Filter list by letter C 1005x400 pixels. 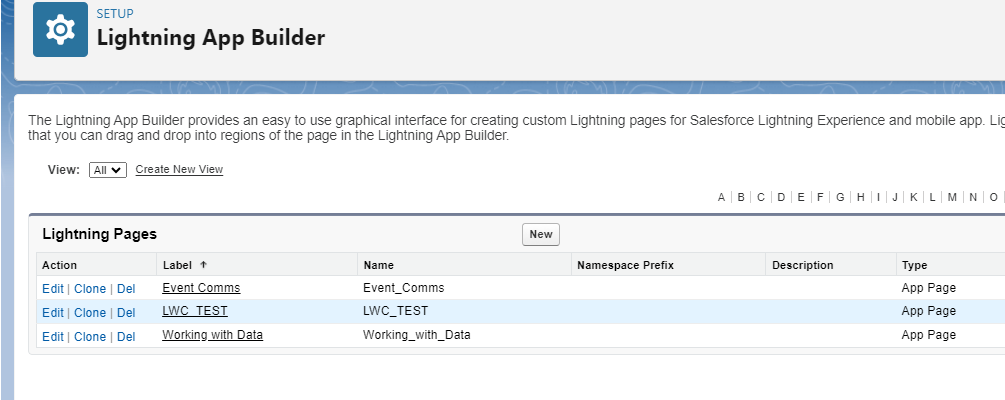pyautogui.click(x=761, y=197)
